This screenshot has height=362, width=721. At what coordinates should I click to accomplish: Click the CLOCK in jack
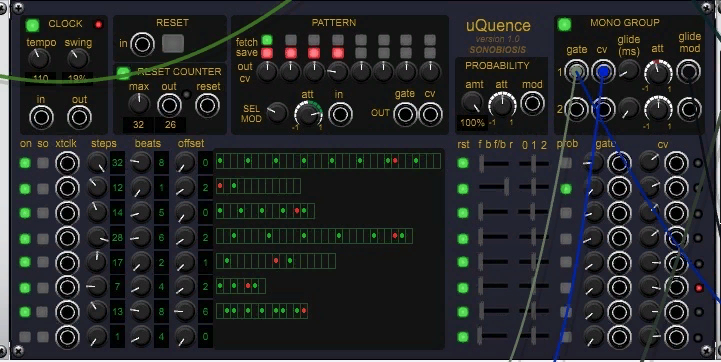(x=41, y=117)
